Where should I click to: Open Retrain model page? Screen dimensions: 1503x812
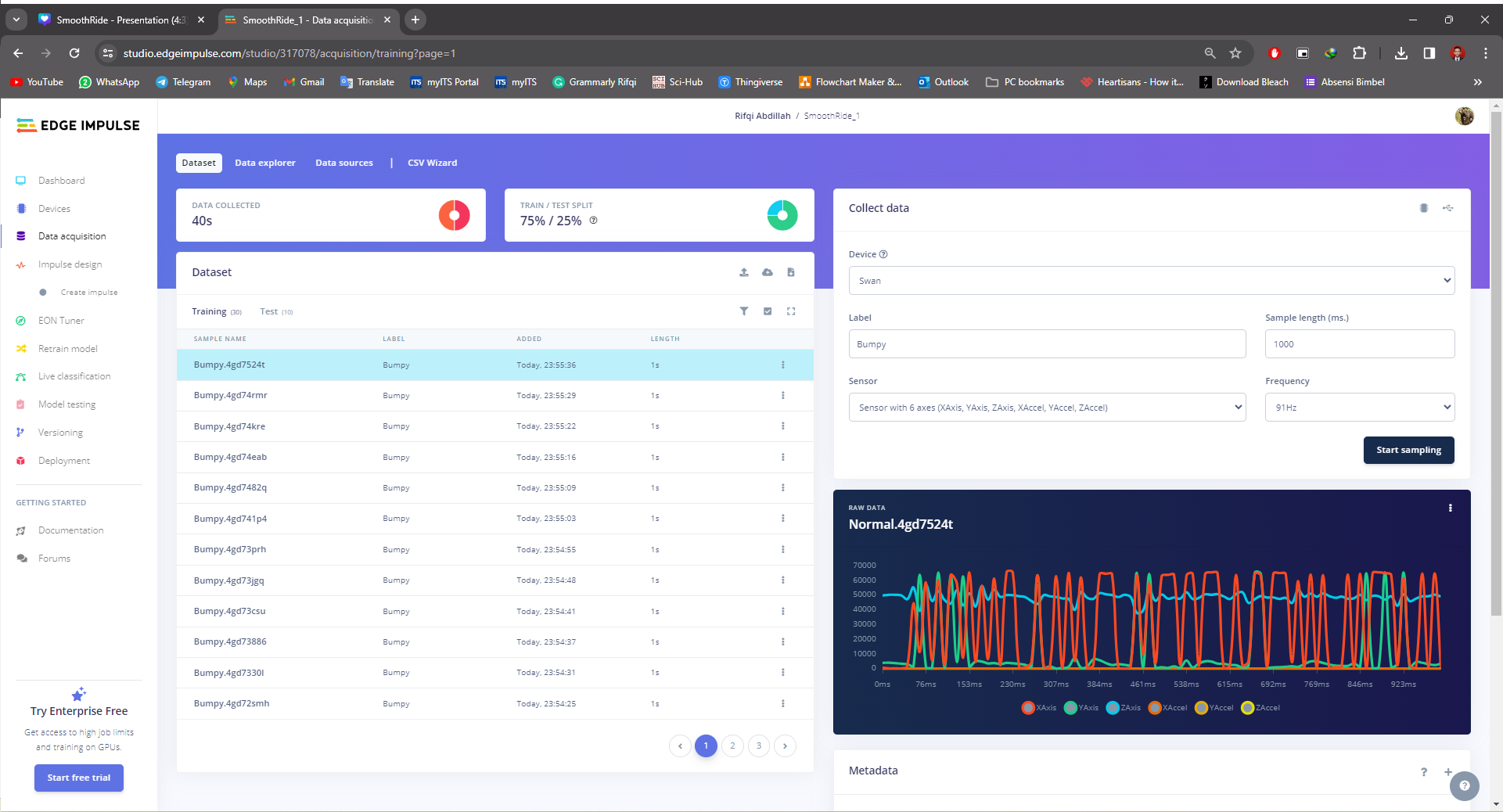[x=68, y=349]
